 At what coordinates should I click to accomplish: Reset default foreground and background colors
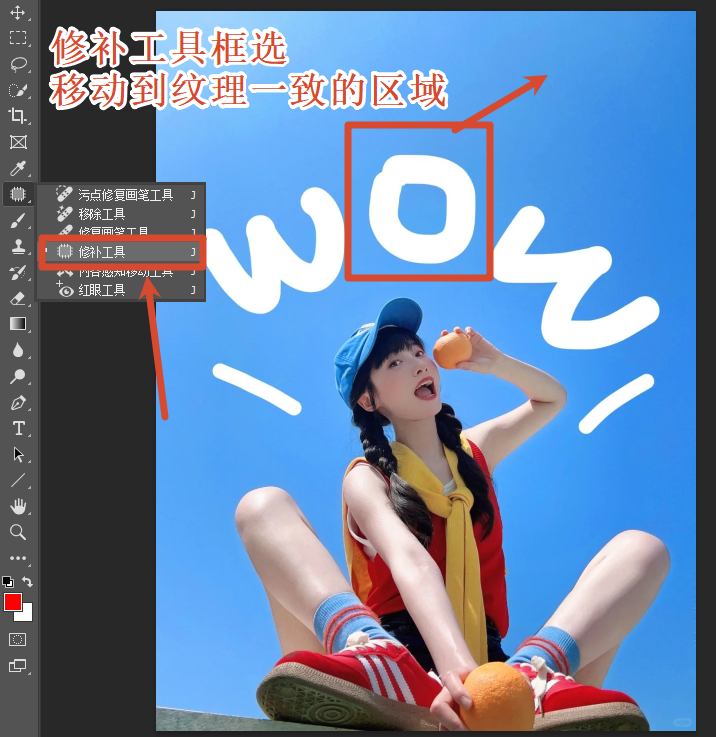click(8, 582)
